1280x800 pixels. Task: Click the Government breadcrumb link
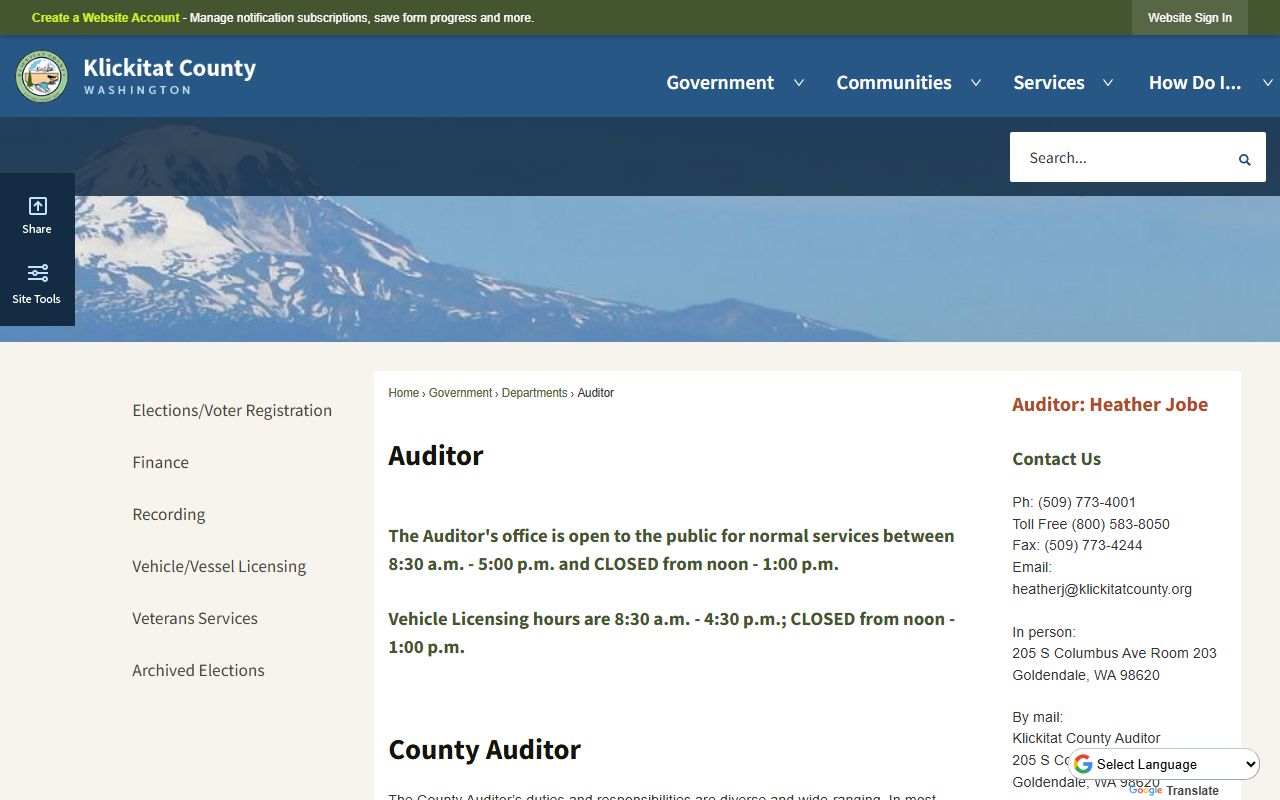pos(460,393)
